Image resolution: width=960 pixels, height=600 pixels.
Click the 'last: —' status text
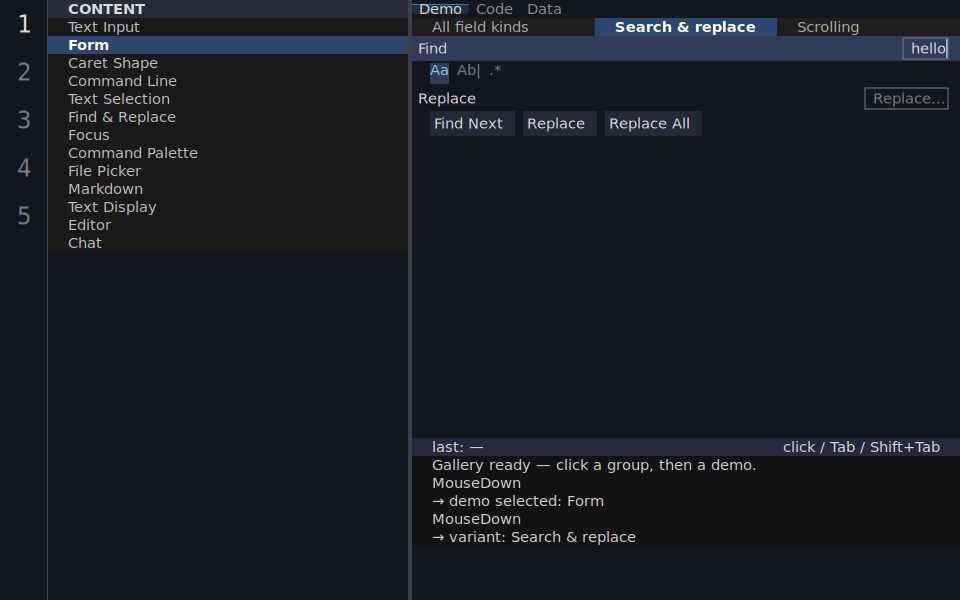457,447
